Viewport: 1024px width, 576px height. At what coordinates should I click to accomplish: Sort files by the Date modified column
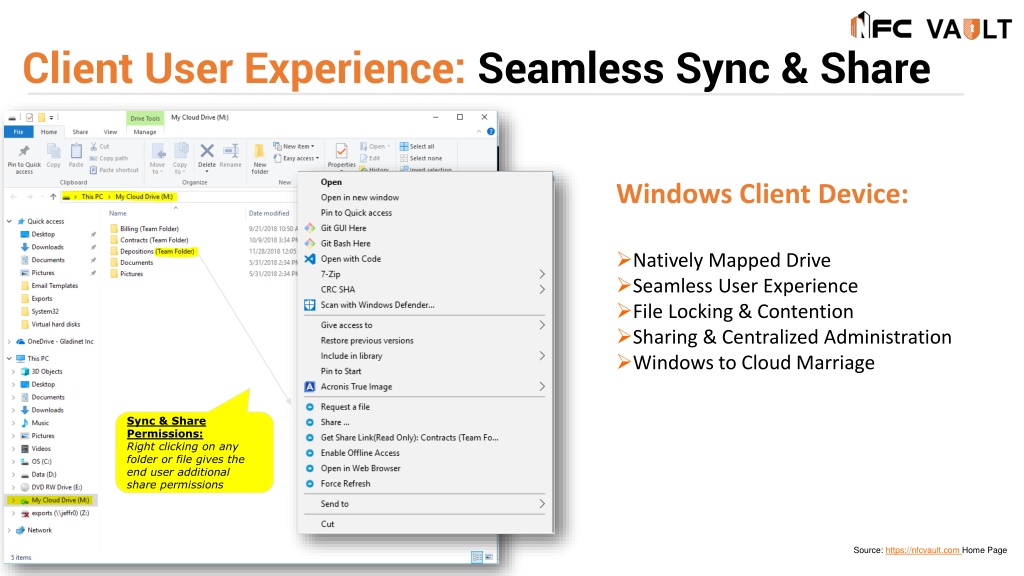(x=269, y=213)
